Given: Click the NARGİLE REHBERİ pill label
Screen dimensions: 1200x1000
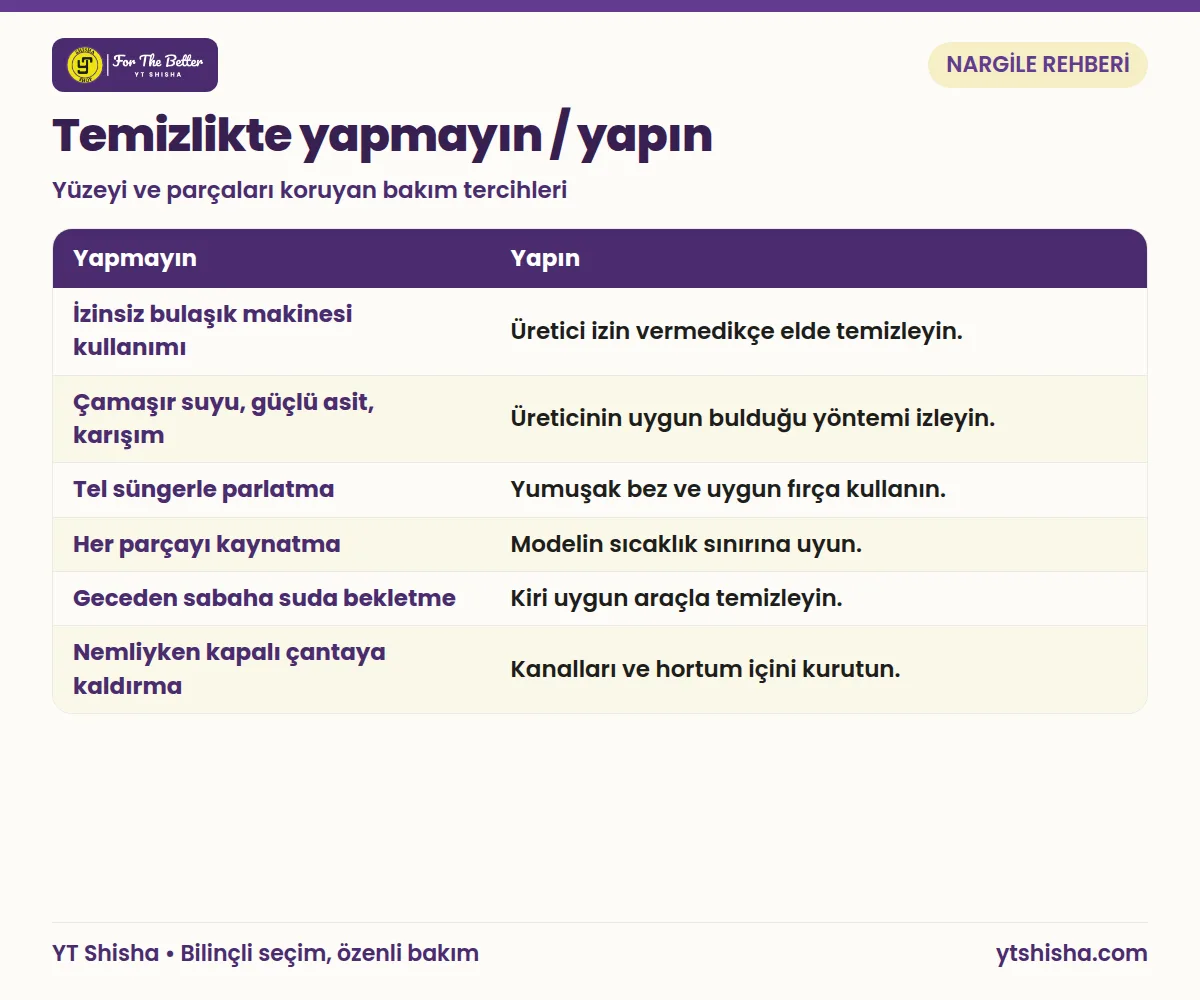Looking at the screenshot, I should (x=1038, y=65).
